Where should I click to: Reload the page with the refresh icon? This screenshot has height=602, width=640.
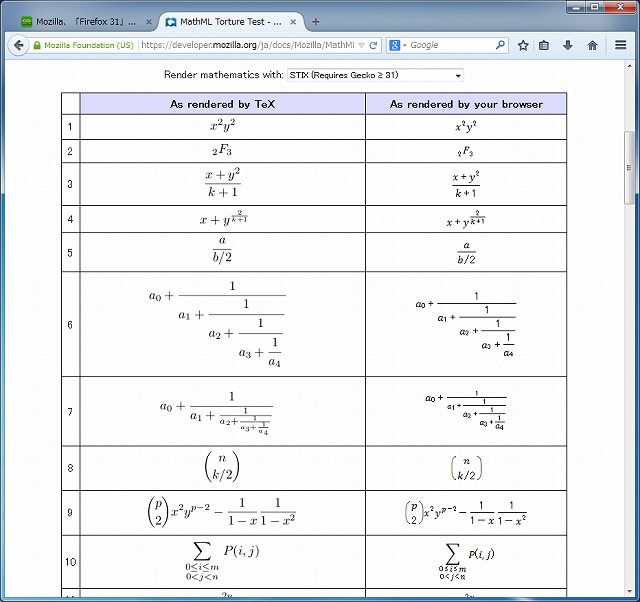coord(373,45)
